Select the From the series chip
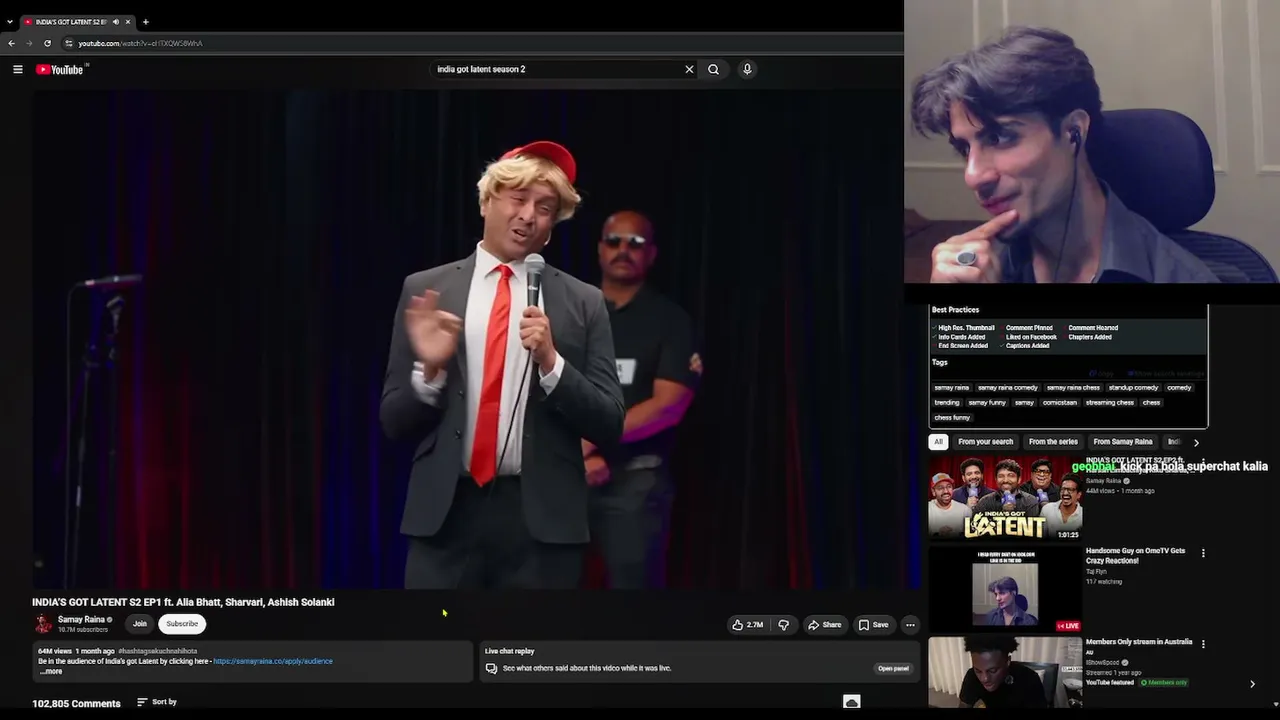This screenshot has width=1280, height=720. coord(1053,442)
